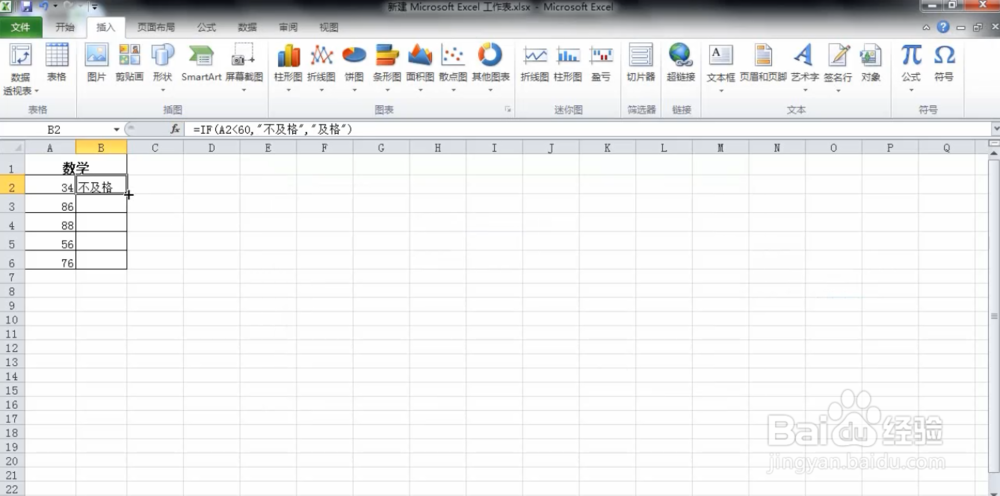Open the Charts group dialog launcher
The width and height of the screenshot is (1000, 496).
508,110
